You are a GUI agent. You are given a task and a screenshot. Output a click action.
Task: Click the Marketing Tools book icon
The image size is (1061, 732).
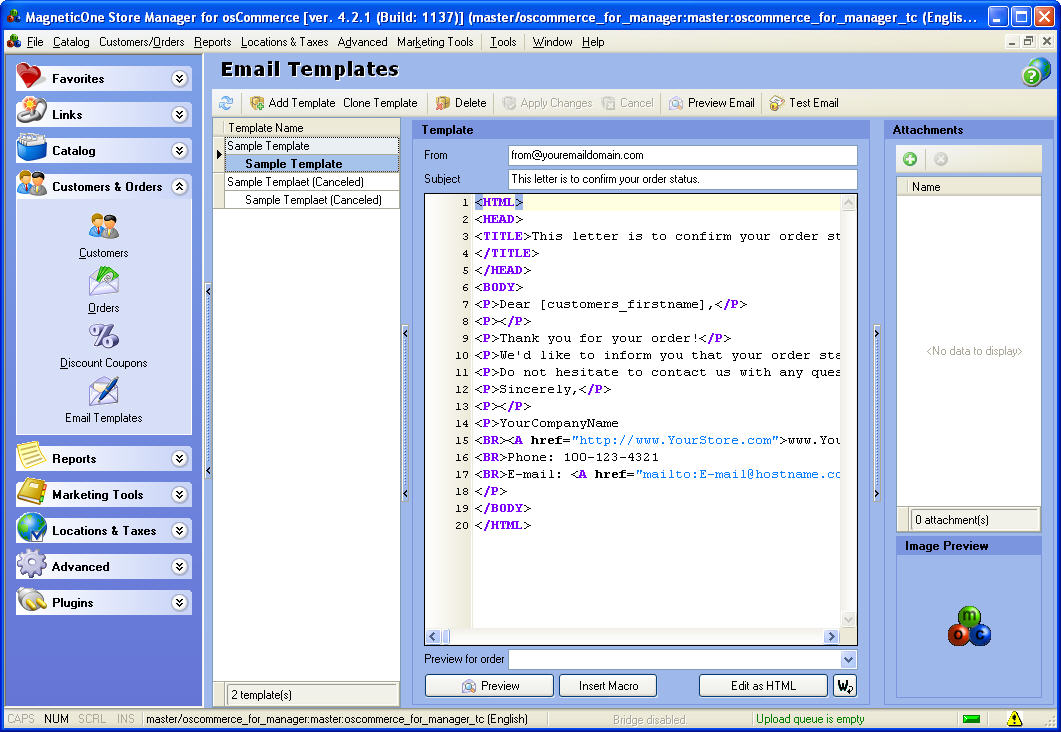pos(31,492)
